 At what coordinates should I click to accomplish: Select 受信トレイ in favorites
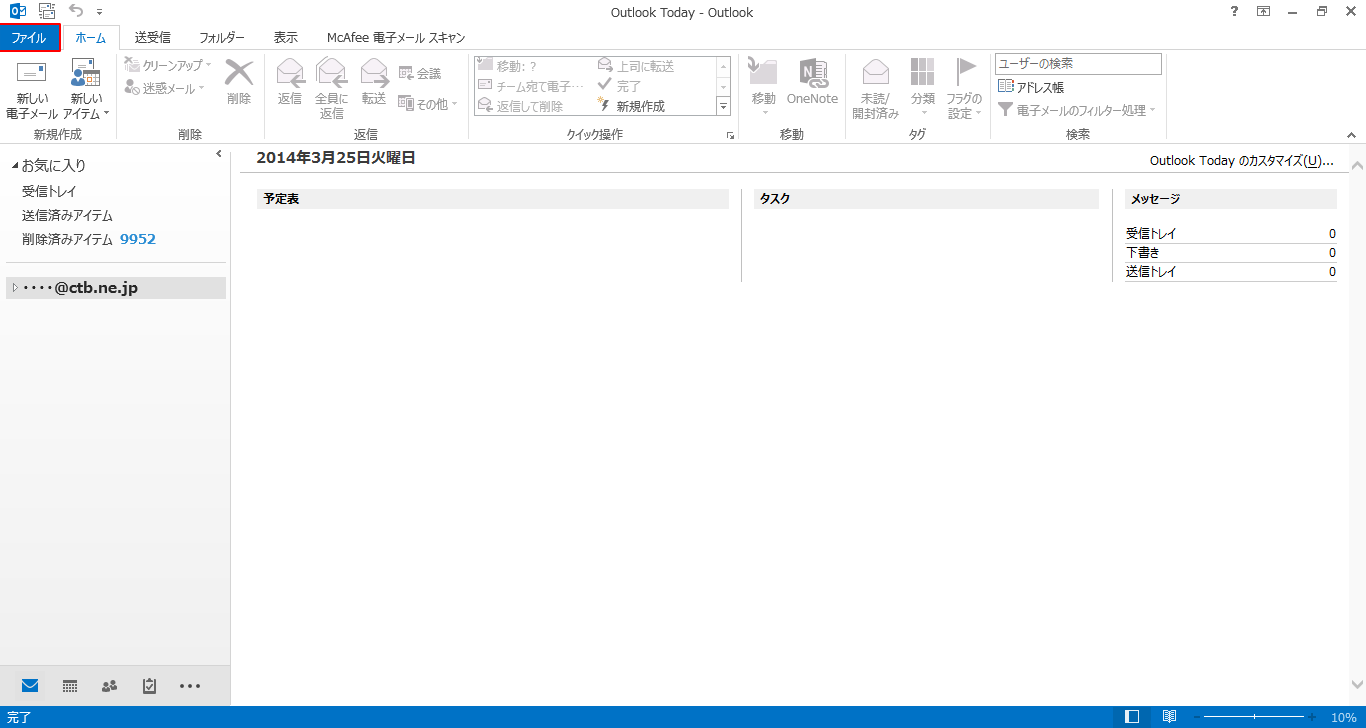[49, 191]
